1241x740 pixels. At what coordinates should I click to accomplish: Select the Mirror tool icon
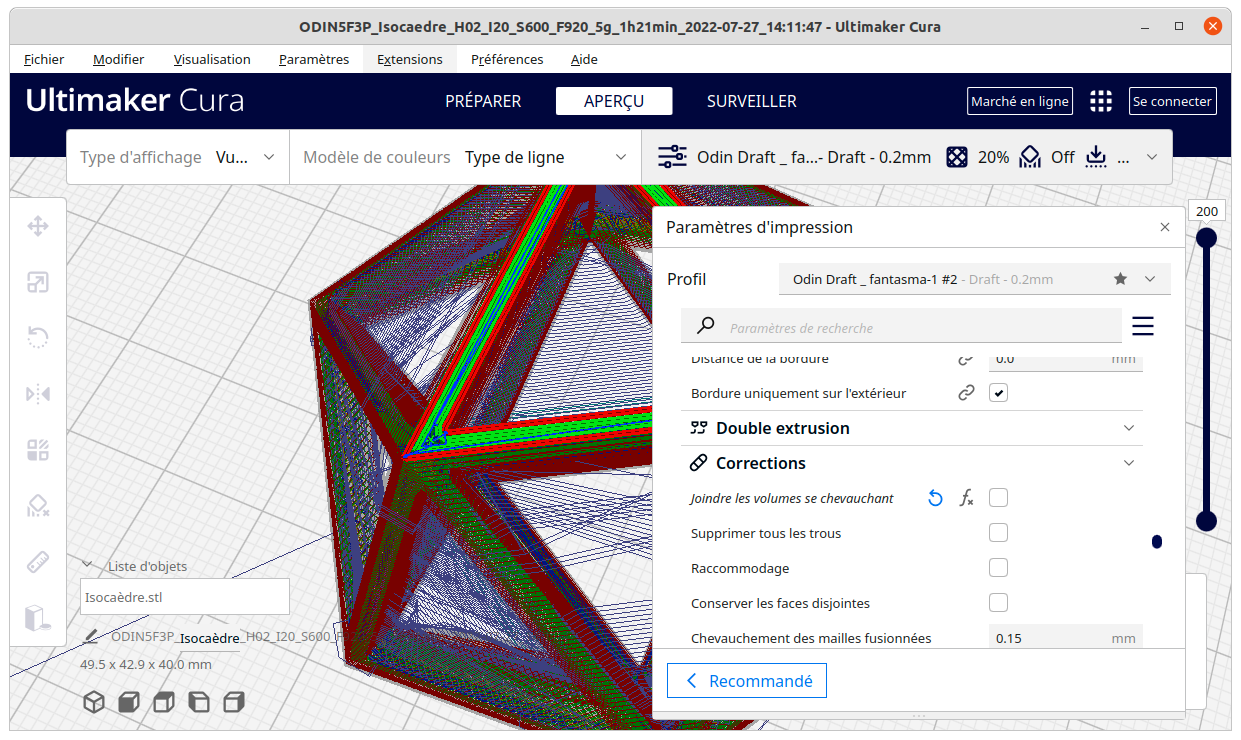click(x=38, y=394)
